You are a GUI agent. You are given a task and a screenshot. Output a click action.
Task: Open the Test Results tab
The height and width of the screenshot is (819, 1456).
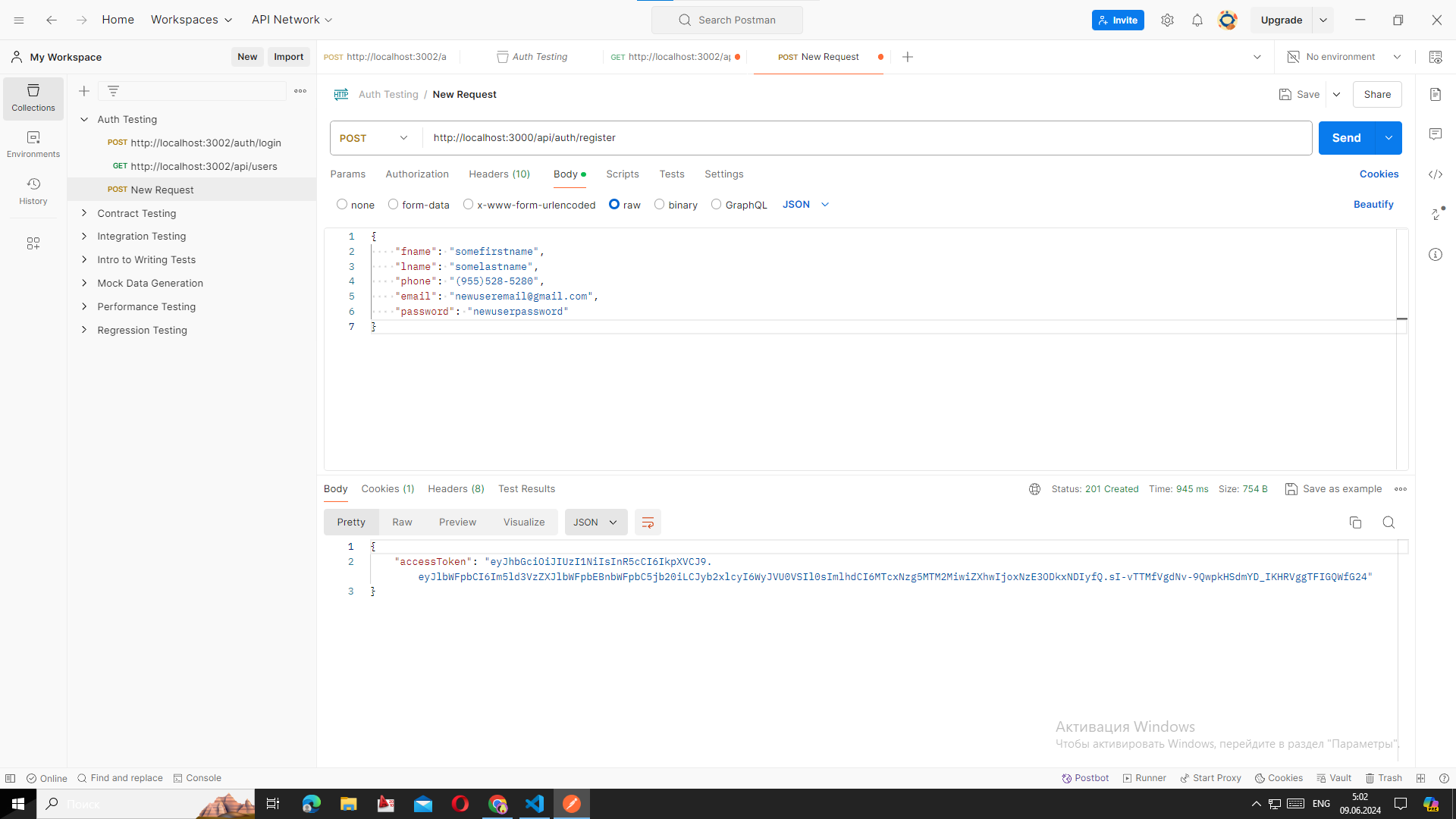coord(526,489)
